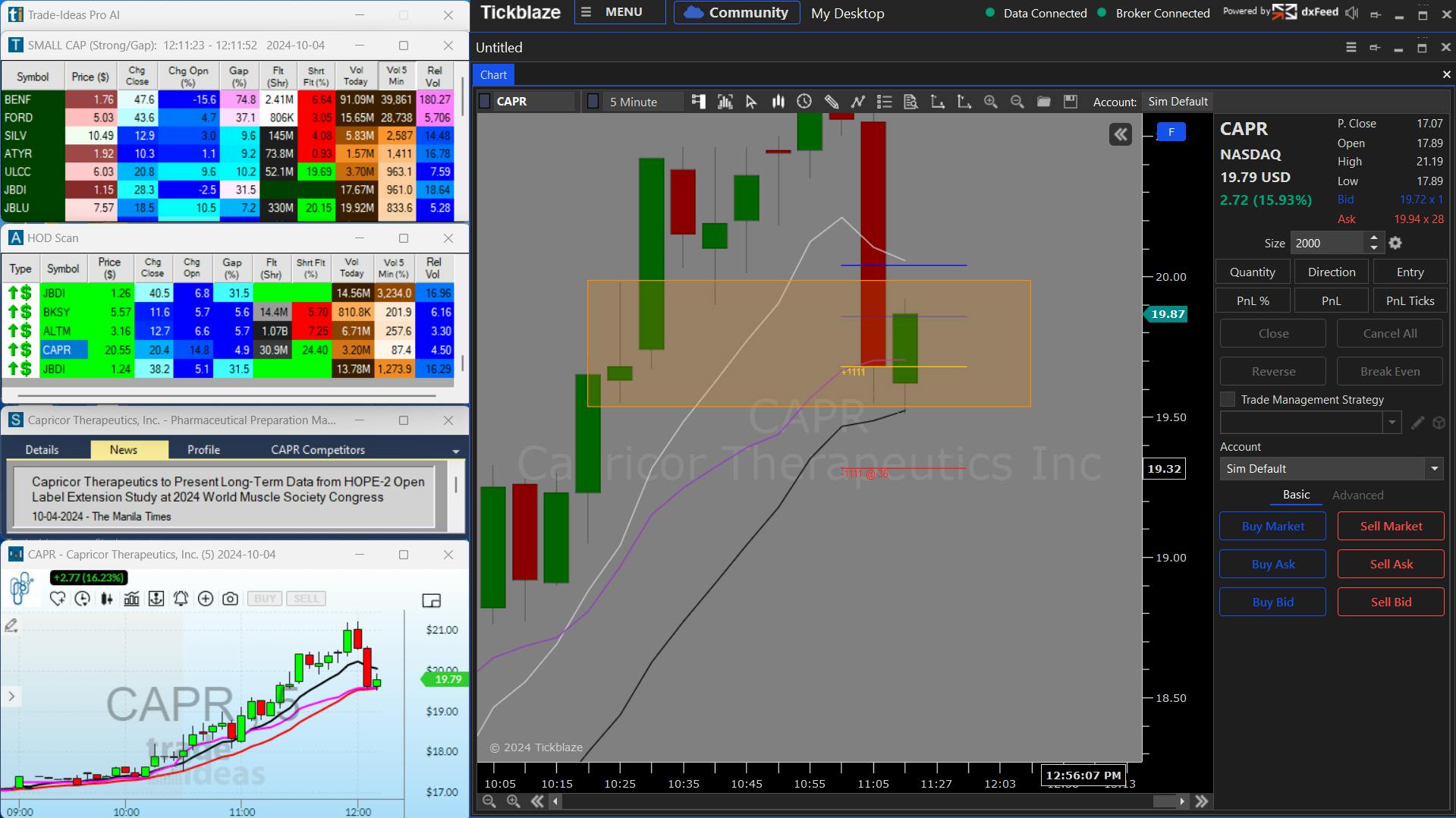Switch to the Details tab
The height and width of the screenshot is (818, 1456).
click(x=42, y=450)
